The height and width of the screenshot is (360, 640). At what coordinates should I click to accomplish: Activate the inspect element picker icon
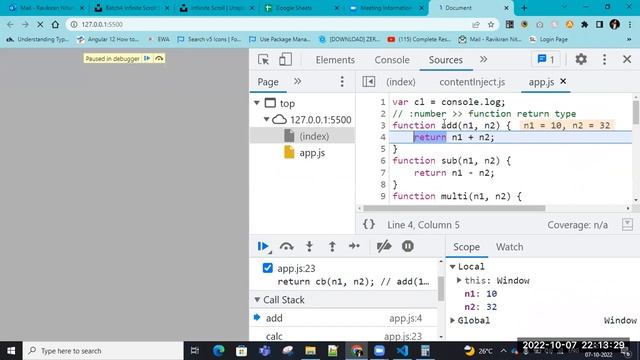(x=264, y=60)
